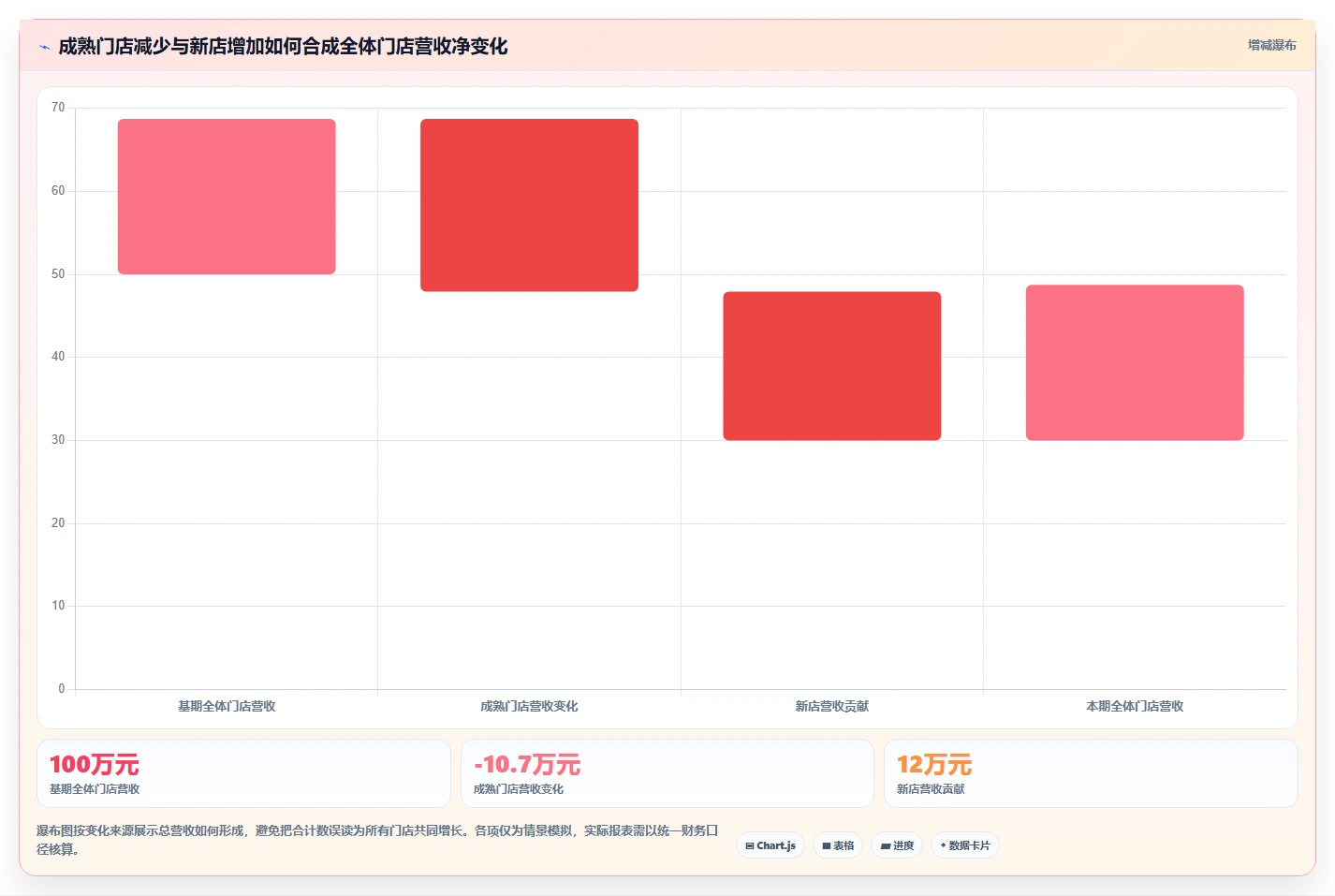Click the y-axis value 10
This screenshot has height=896, width=1335.
[x=58, y=606]
